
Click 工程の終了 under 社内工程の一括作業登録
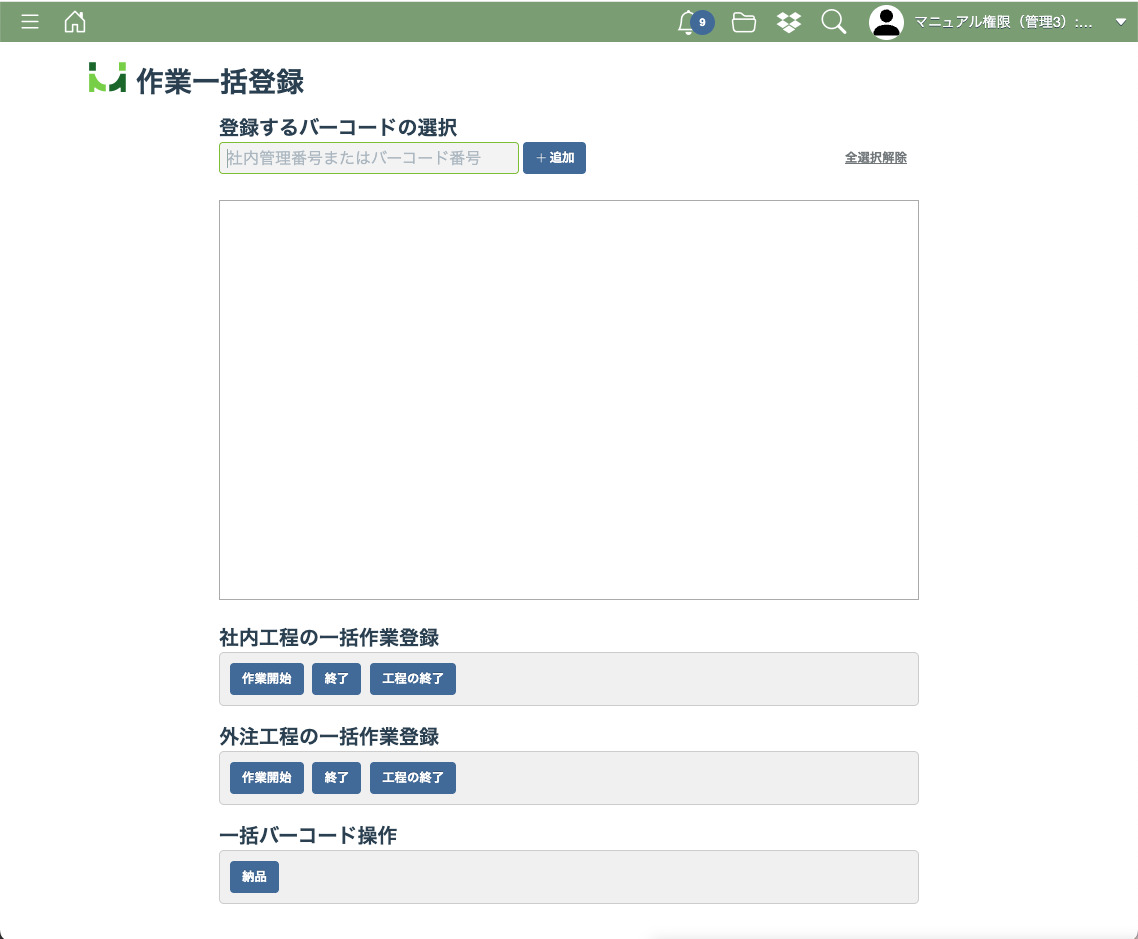412,678
